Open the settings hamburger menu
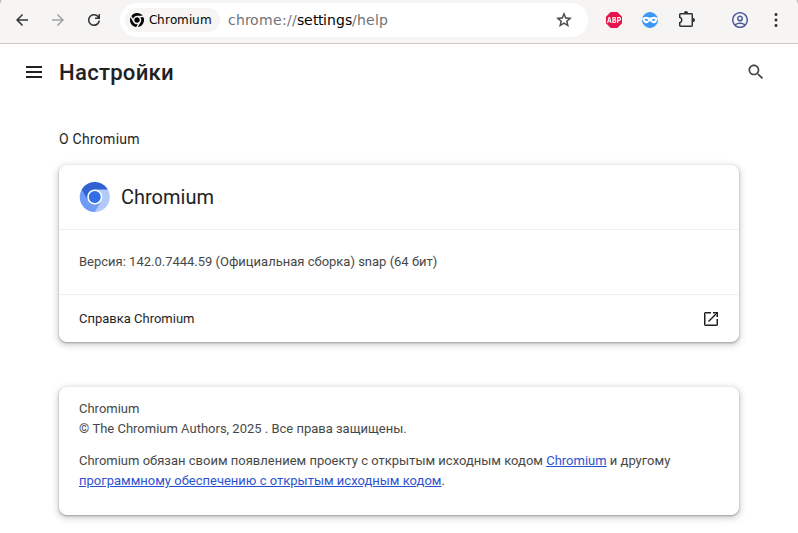This screenshot has width=798, height=533. [x=34, y=72]
